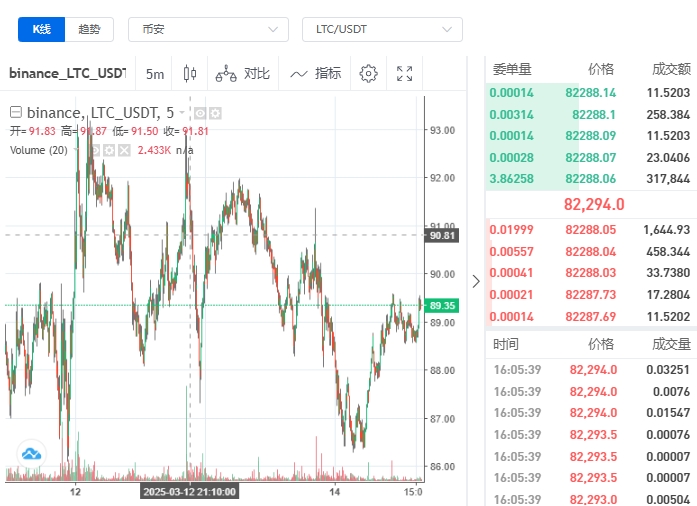Click the order size 3.86258
This screenshot has width=697, height=506.
tap(511, 179)
